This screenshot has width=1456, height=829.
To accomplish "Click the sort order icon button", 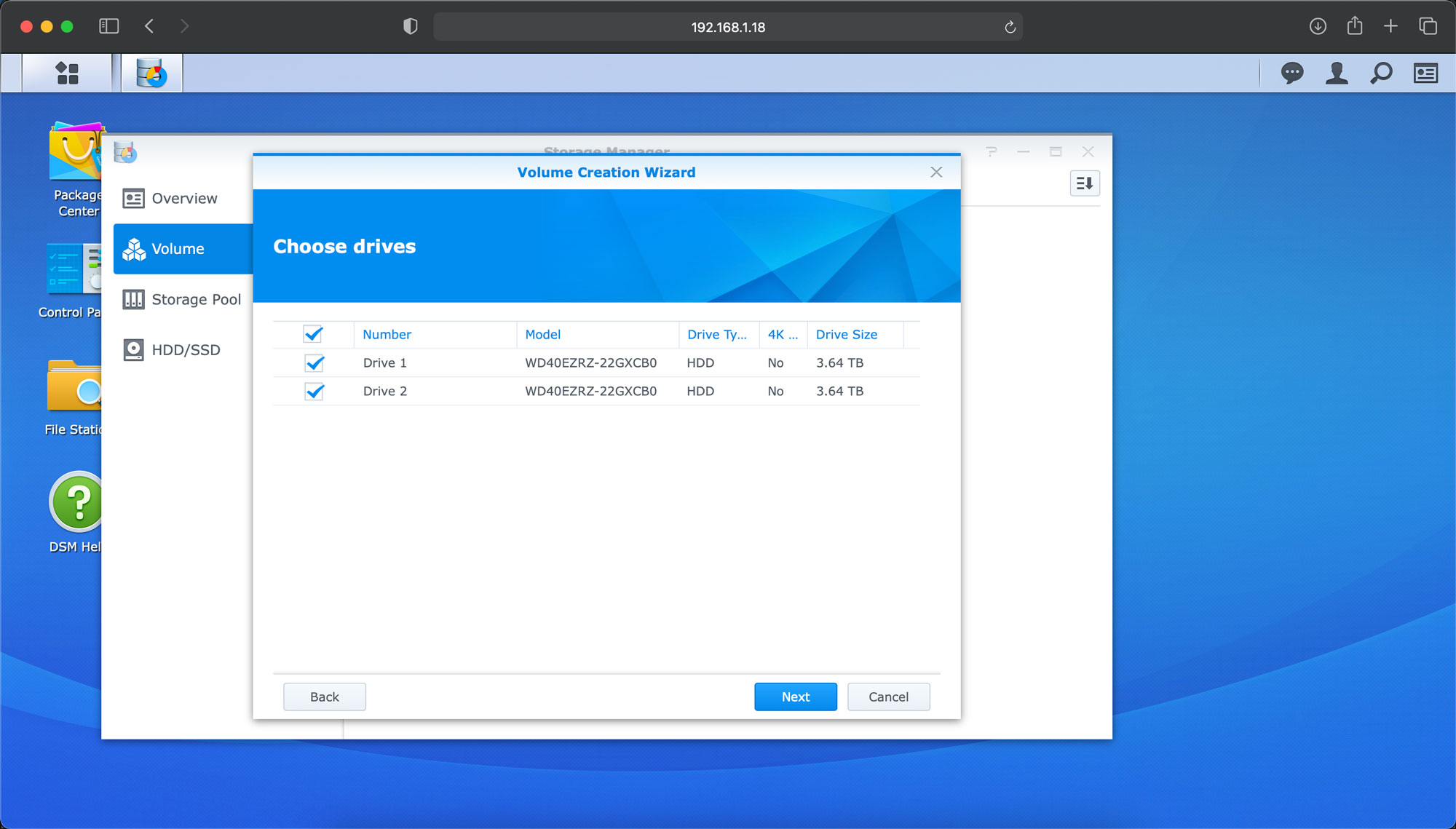I will pos(1084,183).
